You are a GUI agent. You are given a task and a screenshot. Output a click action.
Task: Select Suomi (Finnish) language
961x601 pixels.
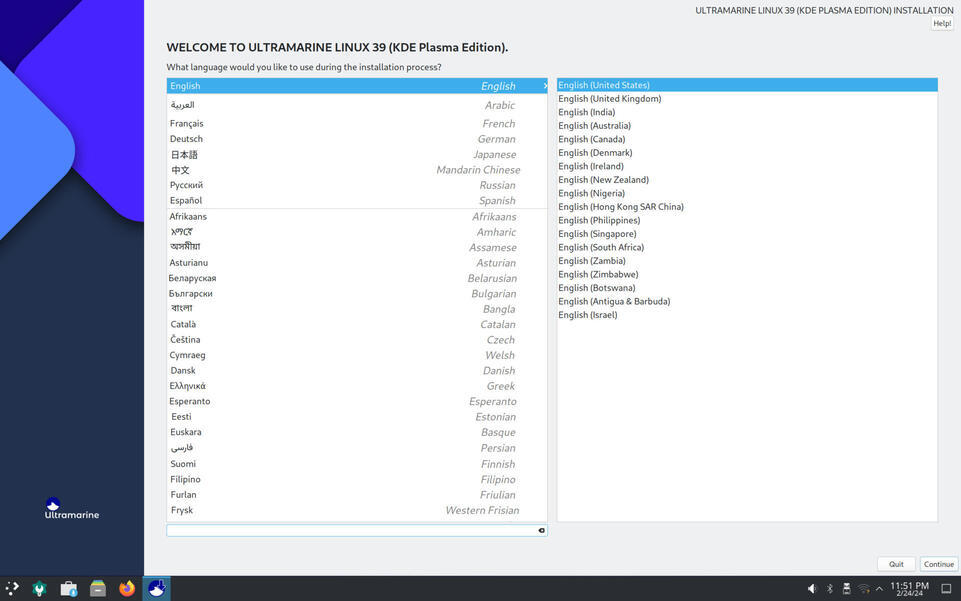pos(357,464)
